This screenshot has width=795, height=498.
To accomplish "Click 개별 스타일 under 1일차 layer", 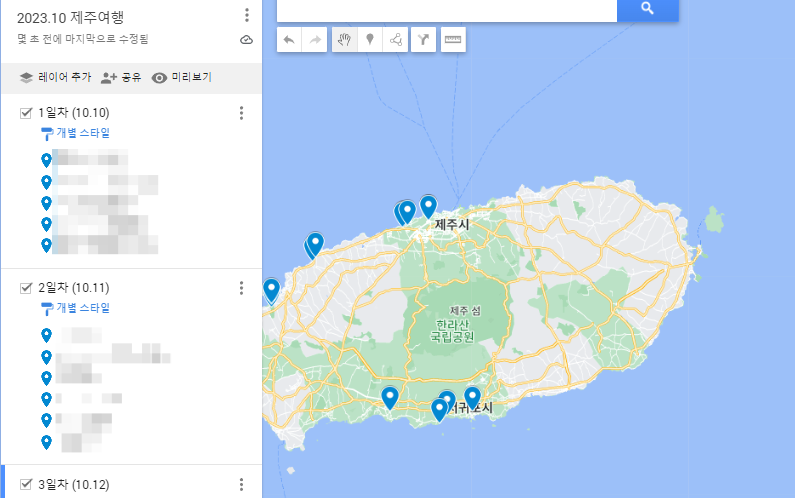I will tap(83, 133).
